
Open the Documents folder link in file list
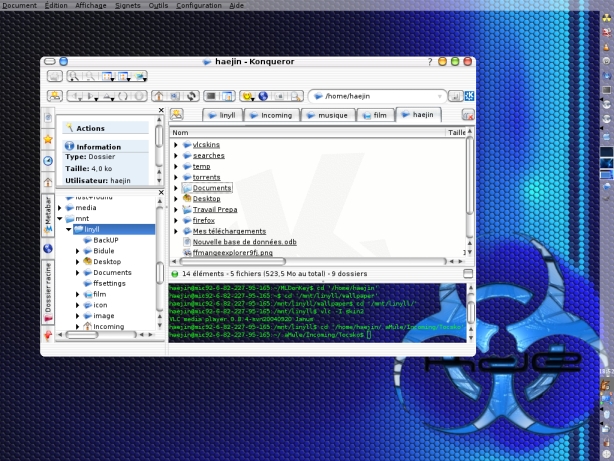coord(212,188)
